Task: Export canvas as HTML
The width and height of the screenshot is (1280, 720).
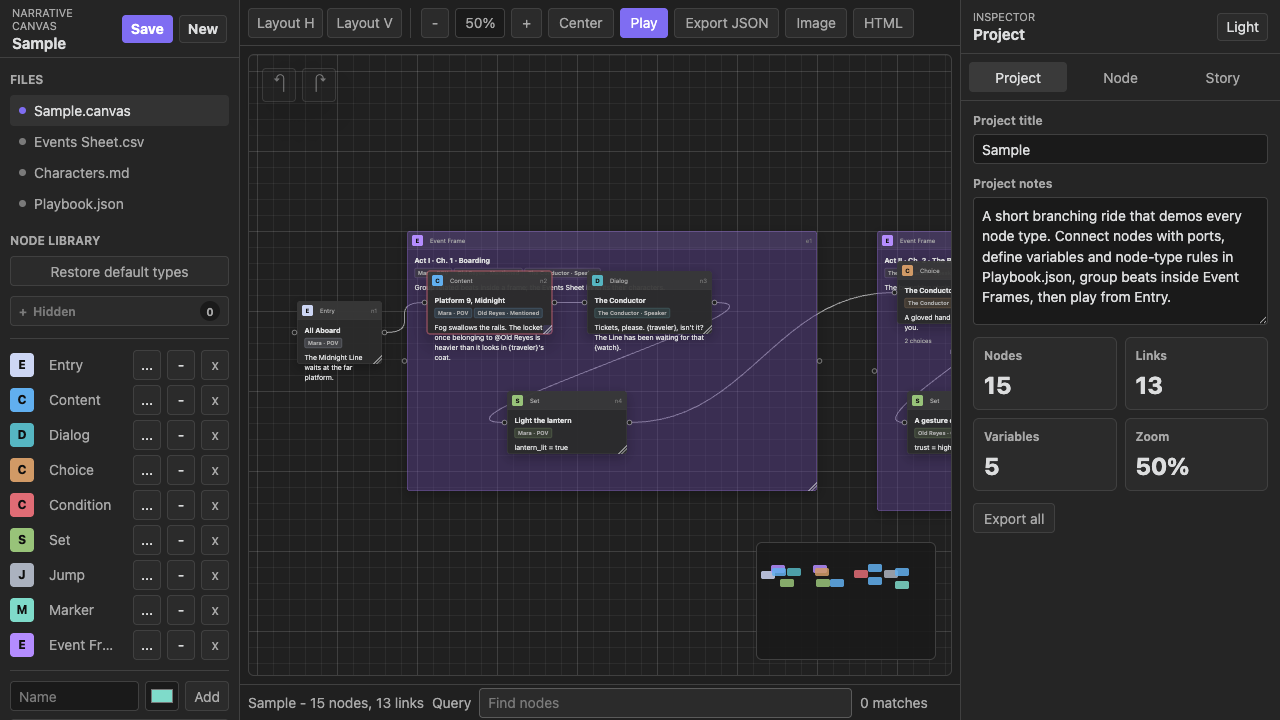Action: click(883, 23)
